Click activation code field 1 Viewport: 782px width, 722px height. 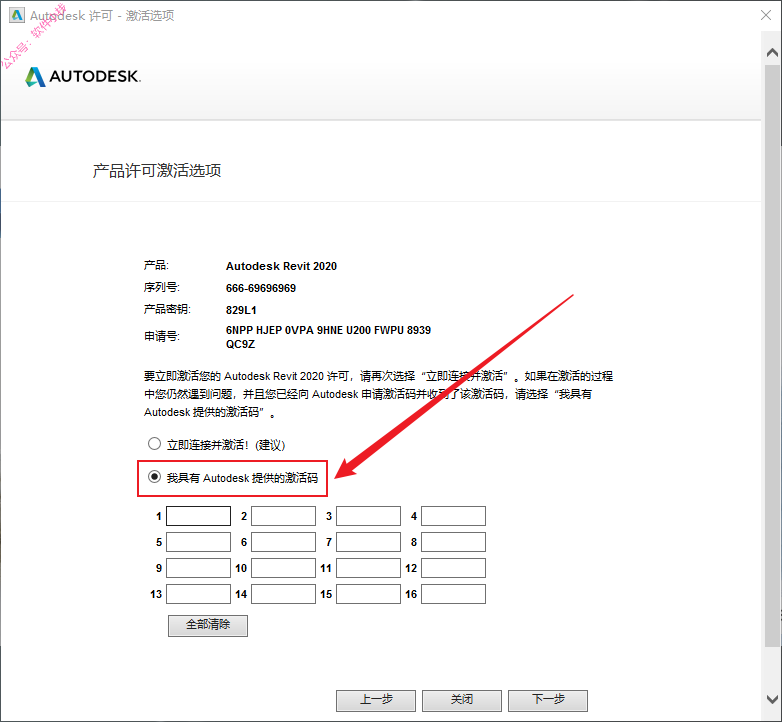pyautogui.click(x=198, y=516)
